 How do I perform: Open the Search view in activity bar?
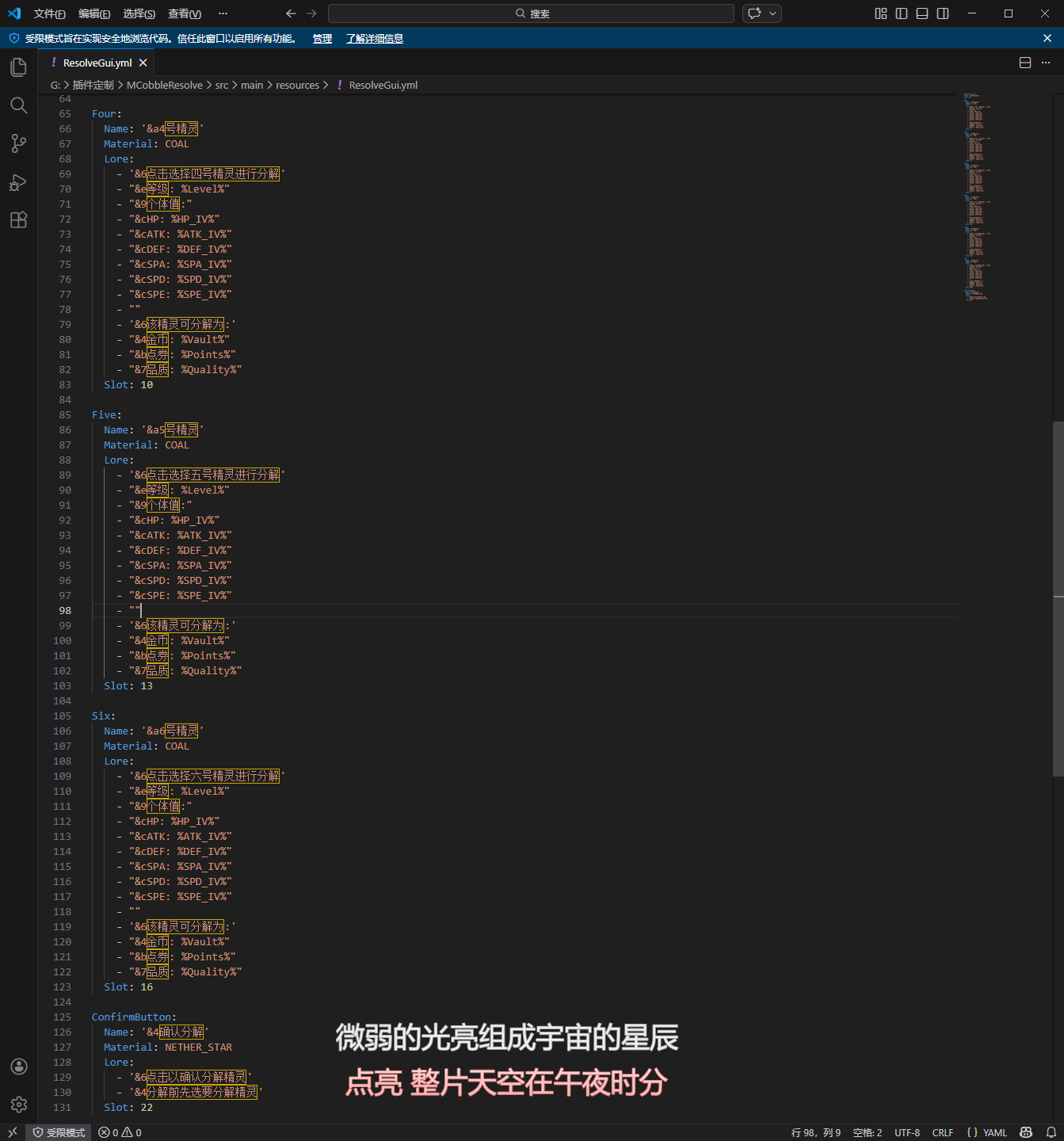18,105
